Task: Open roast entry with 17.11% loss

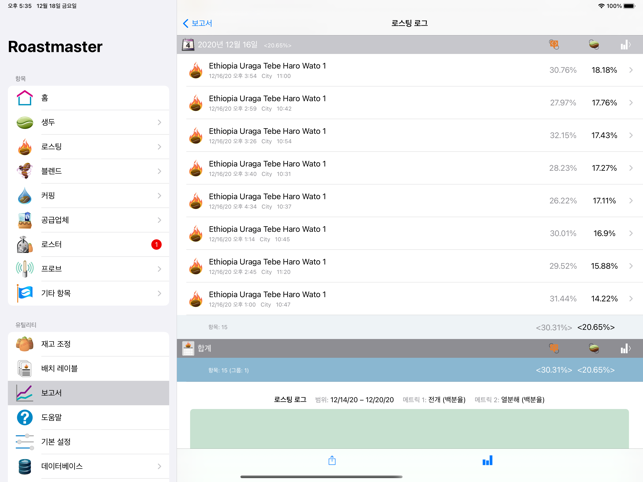Action: (x=410, y=201)
